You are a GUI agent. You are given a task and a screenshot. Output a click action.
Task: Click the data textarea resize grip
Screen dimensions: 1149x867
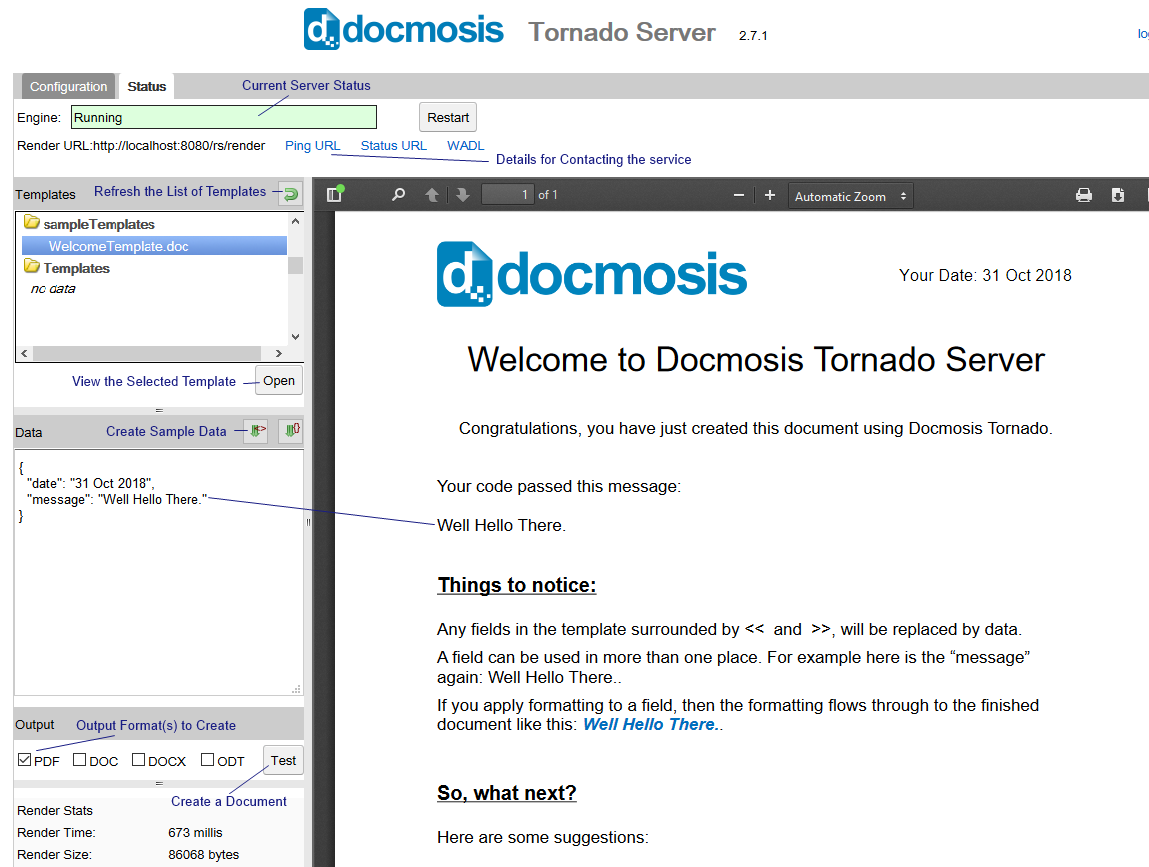296,689
